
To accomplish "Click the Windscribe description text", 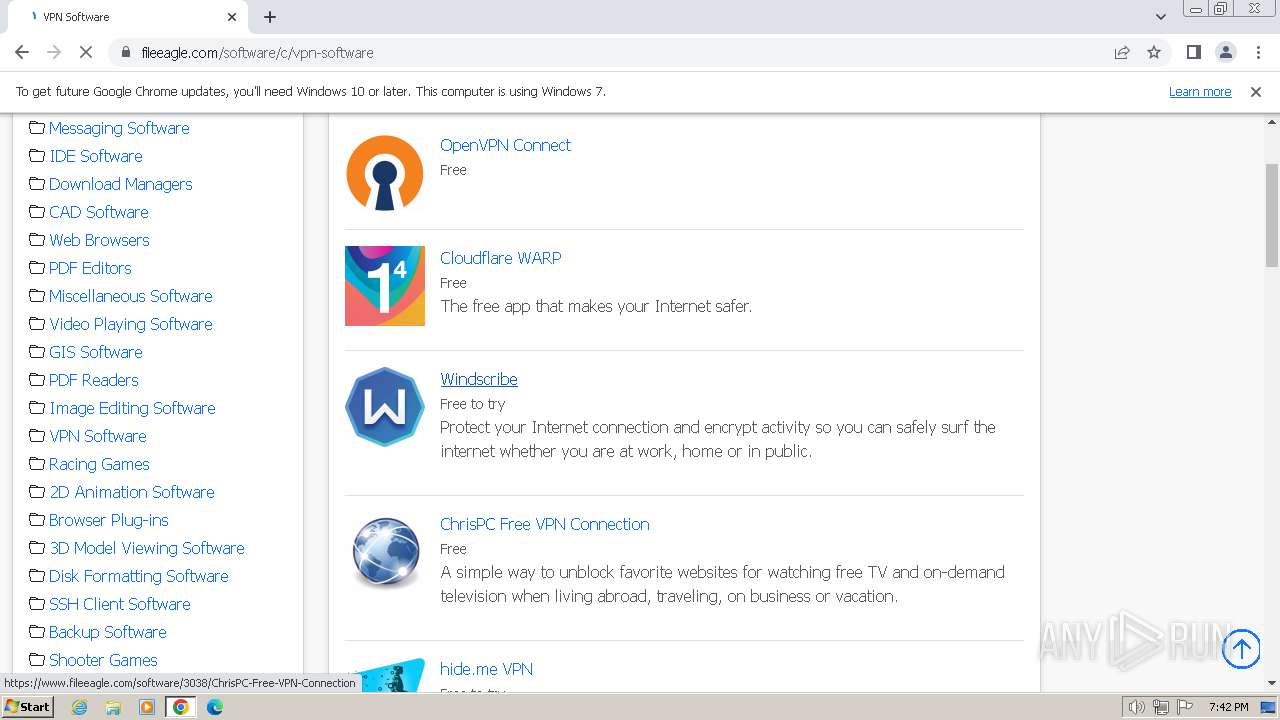I will click(718, 439).
